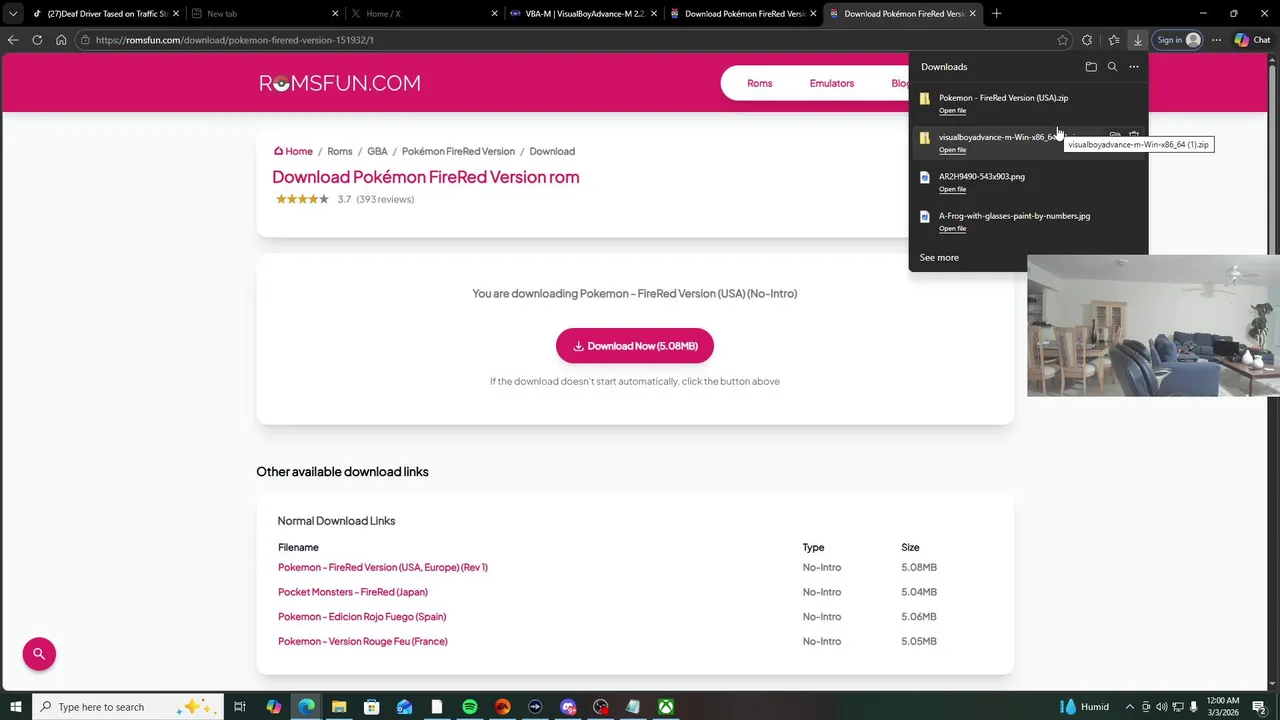
Task: Open file for Pokemon FireRed zip
Action: point(952,111)
